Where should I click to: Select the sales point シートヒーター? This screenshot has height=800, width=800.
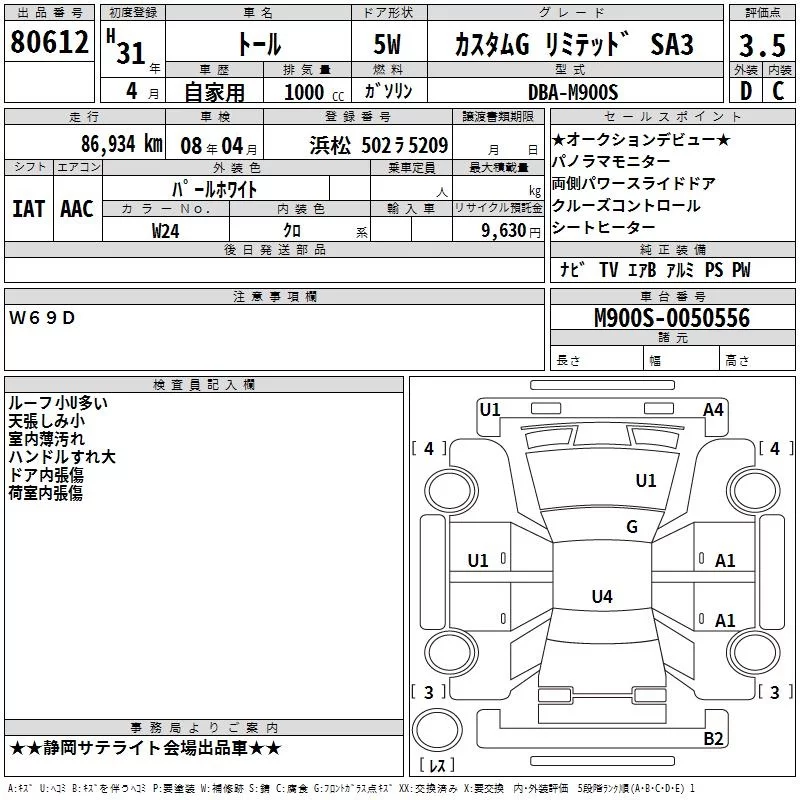(604, 228)
